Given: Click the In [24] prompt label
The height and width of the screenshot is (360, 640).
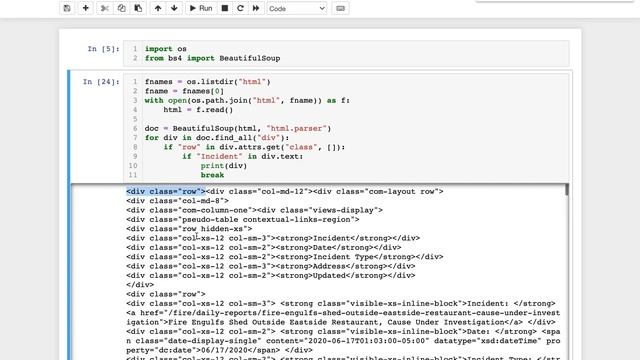Looking at the screenshot, I should click(x=101, y=82).
